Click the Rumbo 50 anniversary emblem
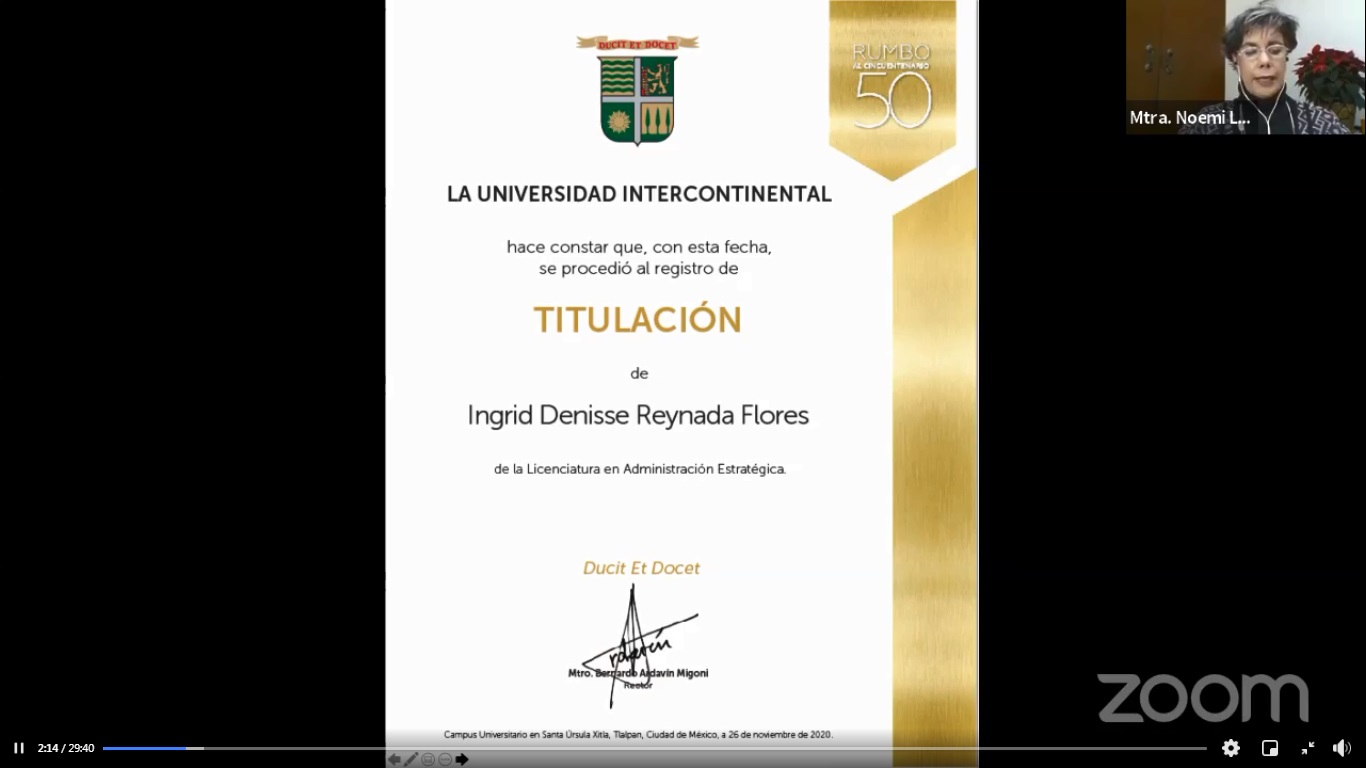 click(892, 88)
